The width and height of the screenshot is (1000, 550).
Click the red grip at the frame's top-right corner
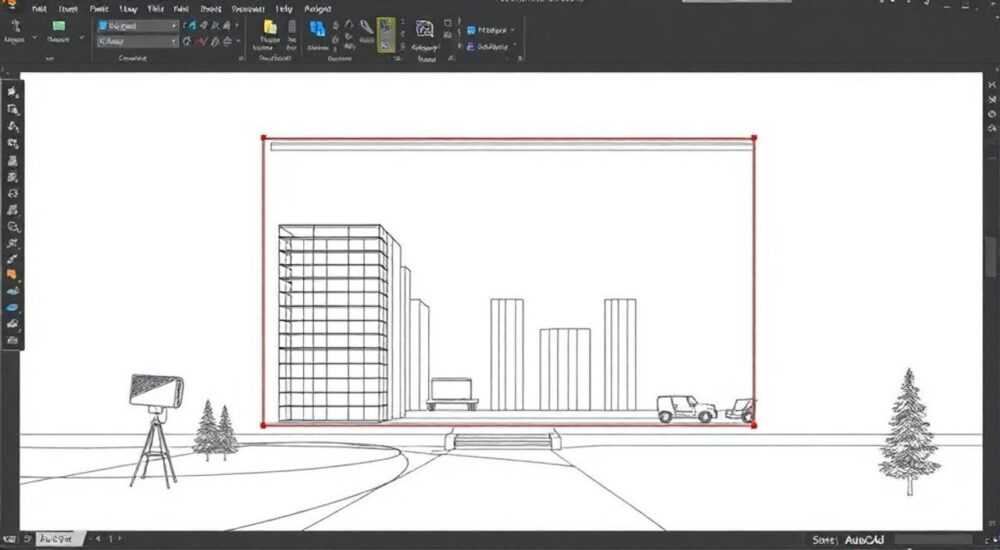[x=754, y=137]
